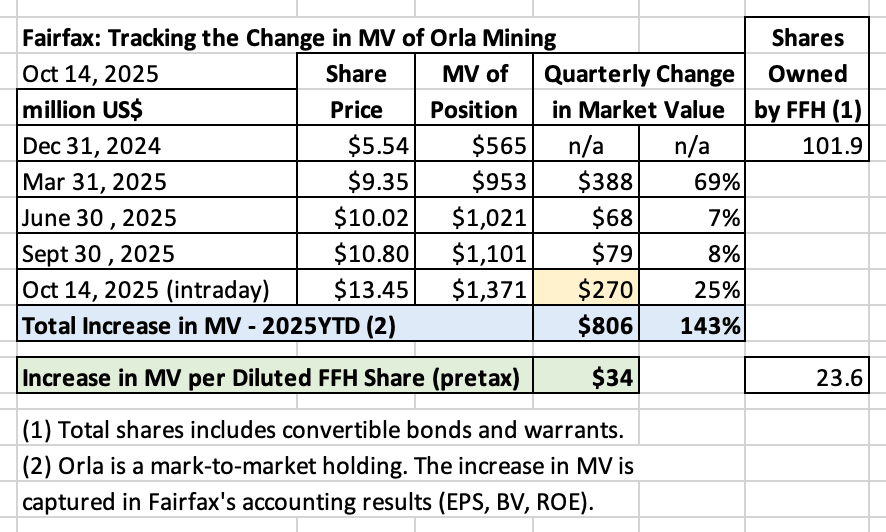Click the 101.9 shares owned cell
The image size is (886, 532).
tap(807, 146)
